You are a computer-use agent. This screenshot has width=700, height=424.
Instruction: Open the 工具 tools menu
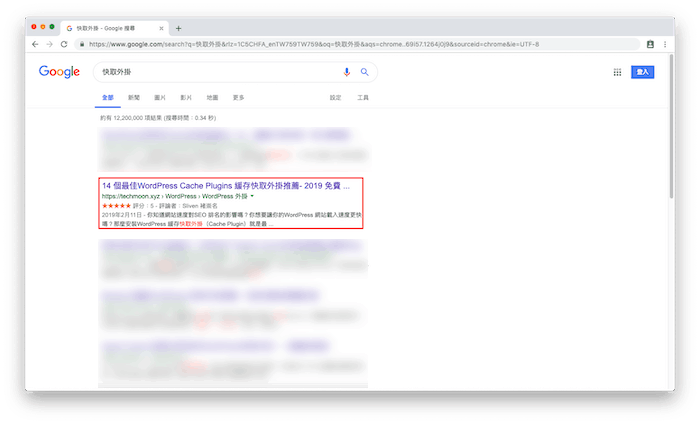(x=363, y=98)
